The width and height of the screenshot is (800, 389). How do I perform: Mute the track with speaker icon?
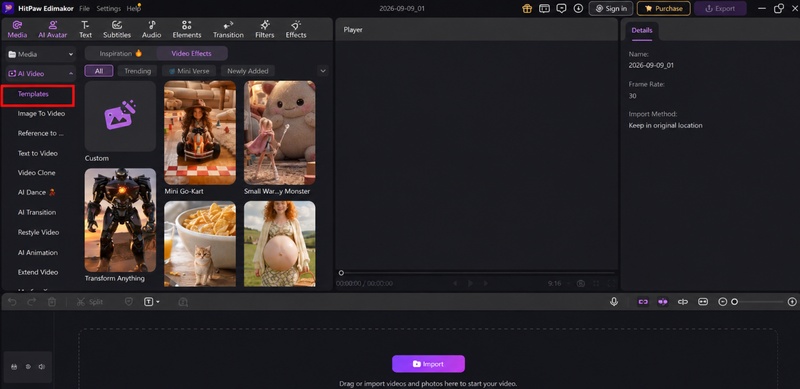[x=42, y=367]
